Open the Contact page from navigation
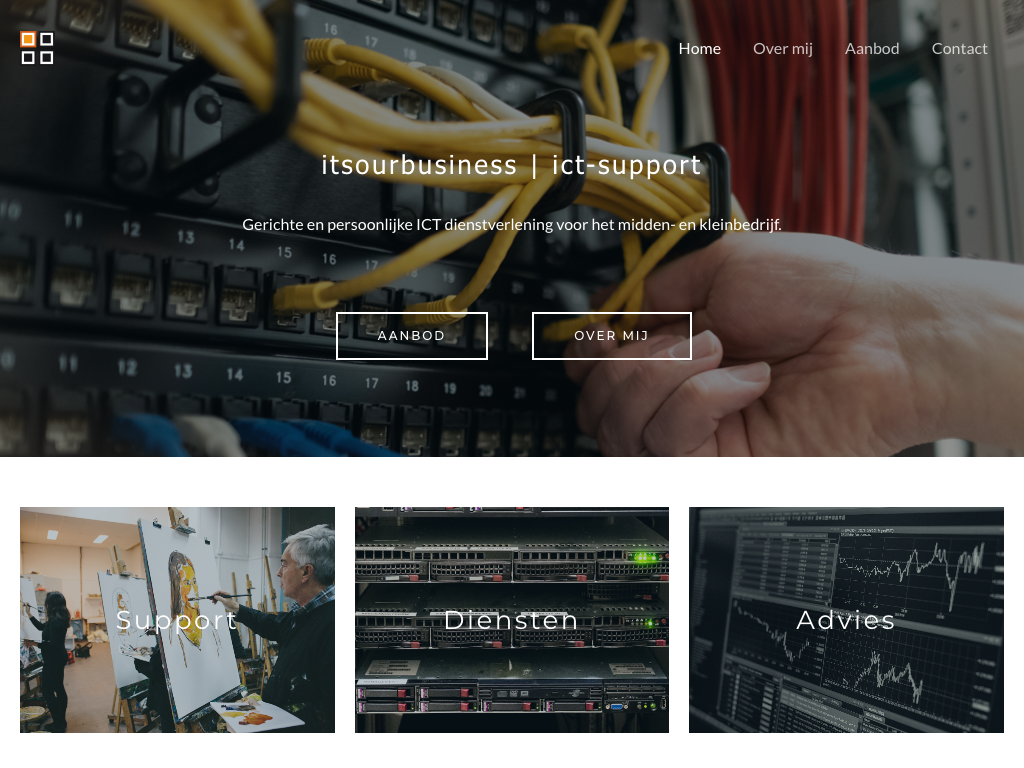The height and width of the screenshot is (768, 1024). 959,48
